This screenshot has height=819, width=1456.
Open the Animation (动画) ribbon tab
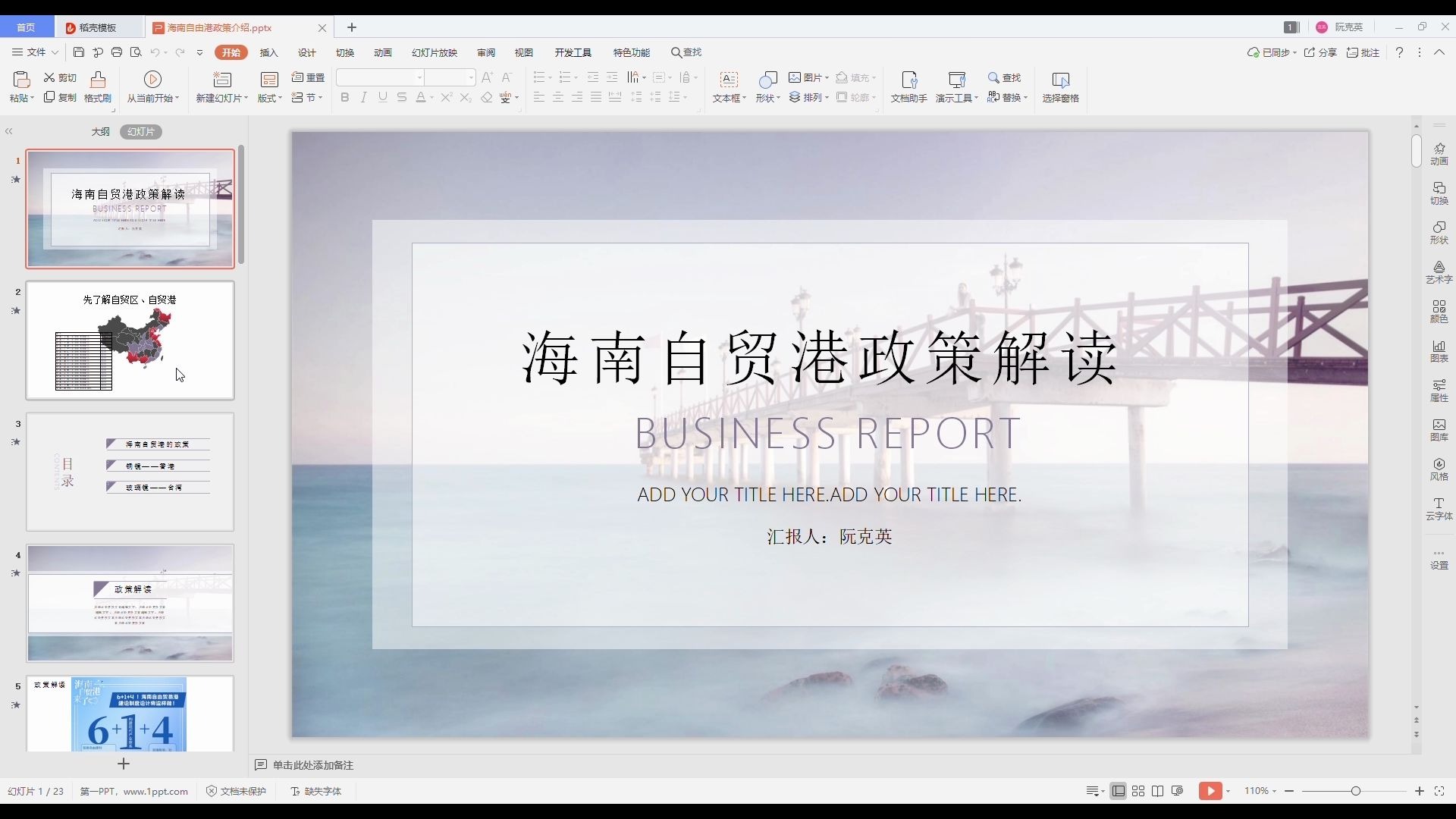383,52
